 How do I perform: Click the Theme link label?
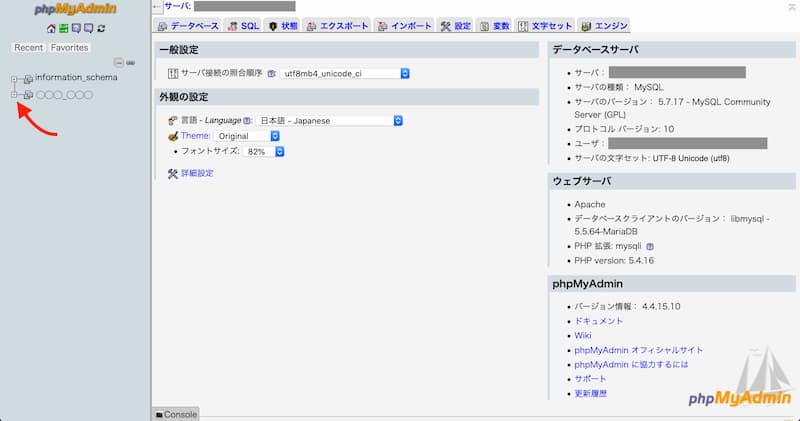(195, 136)
